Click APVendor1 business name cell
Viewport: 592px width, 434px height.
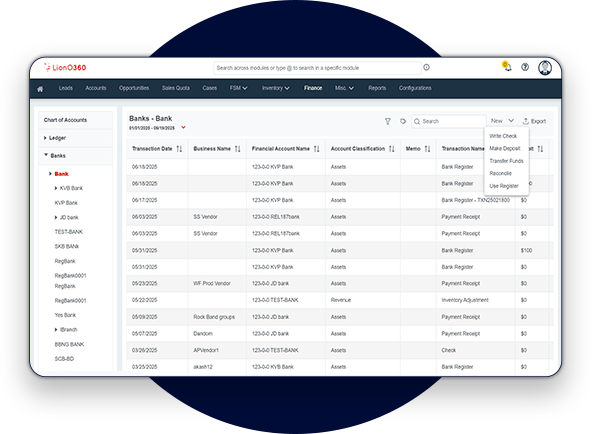click(206, 350)
